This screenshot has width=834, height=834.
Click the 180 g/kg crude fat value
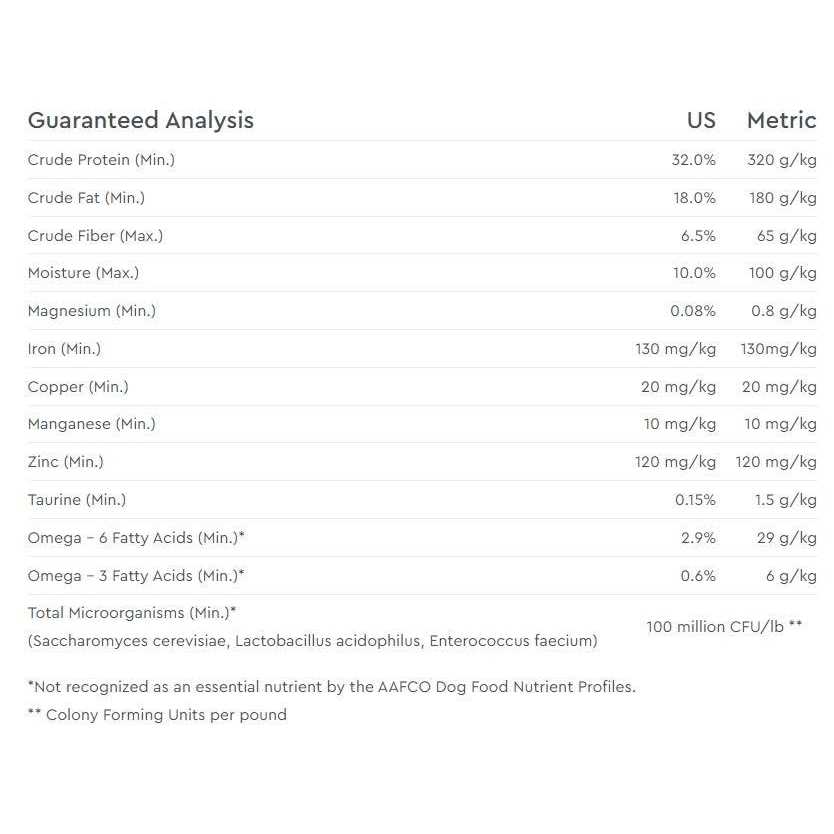click(x=782, y=198)
